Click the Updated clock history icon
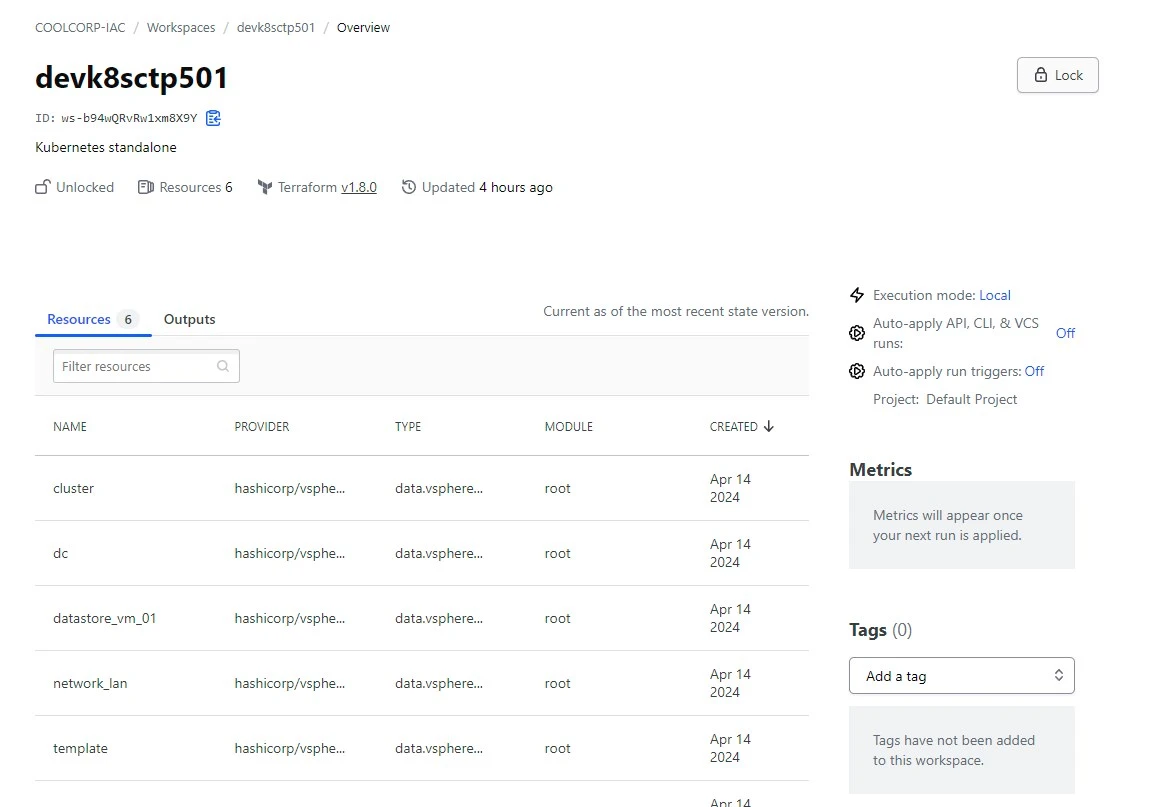The height and width of the screenshot is (807, 1154). point(408,187)
